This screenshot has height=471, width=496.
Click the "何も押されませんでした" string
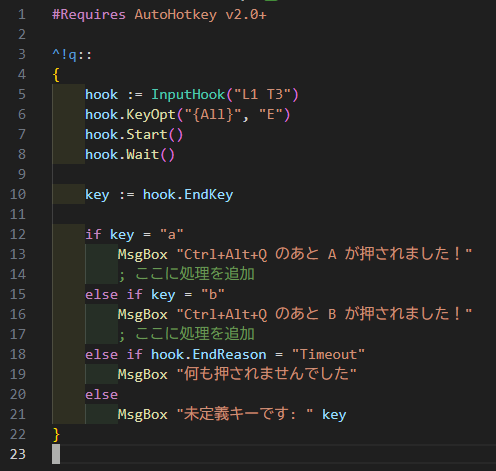[x=267, y=374]
